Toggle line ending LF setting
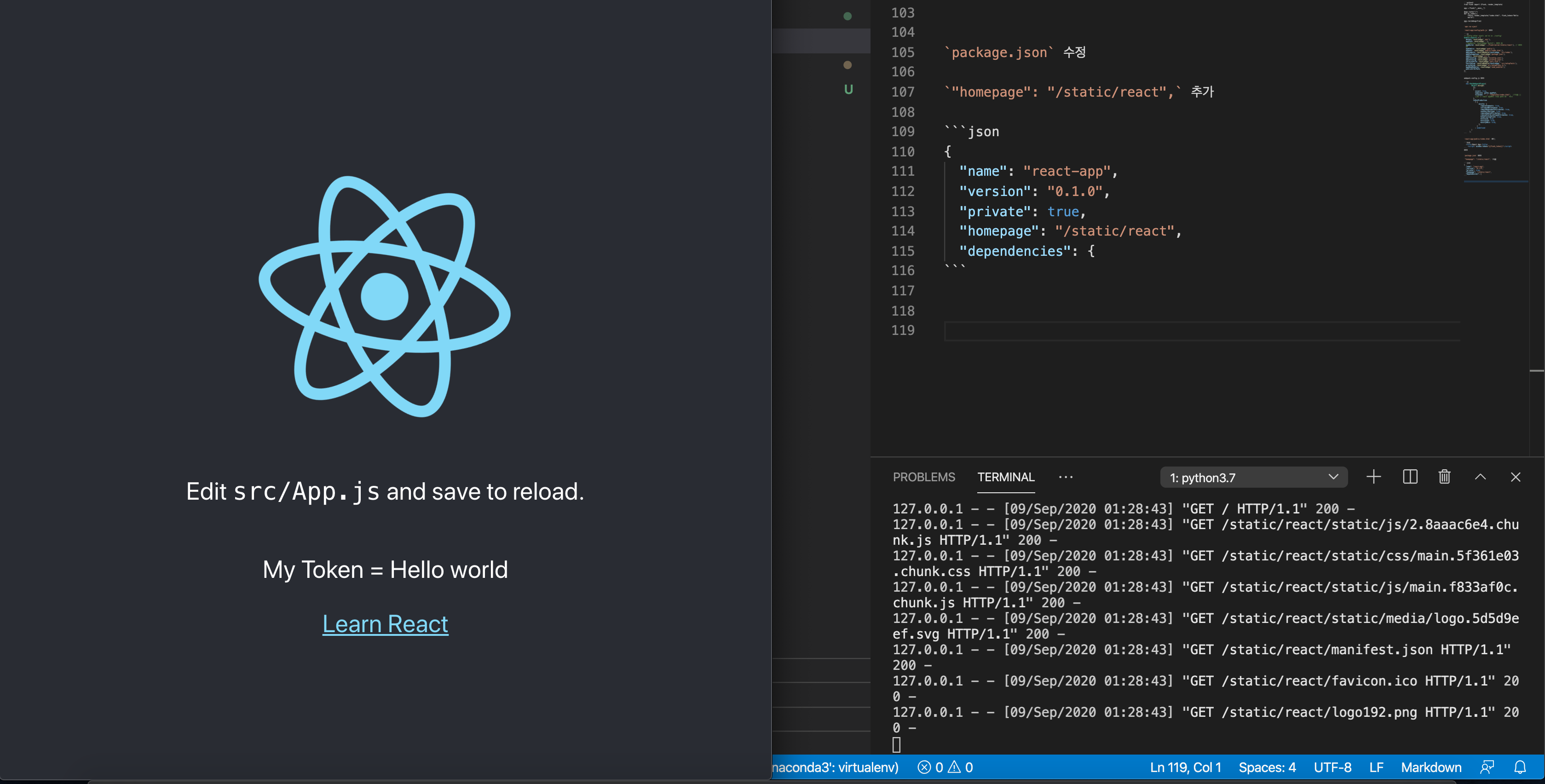This screenshot has width=1545, height=784. (1376, 767)
